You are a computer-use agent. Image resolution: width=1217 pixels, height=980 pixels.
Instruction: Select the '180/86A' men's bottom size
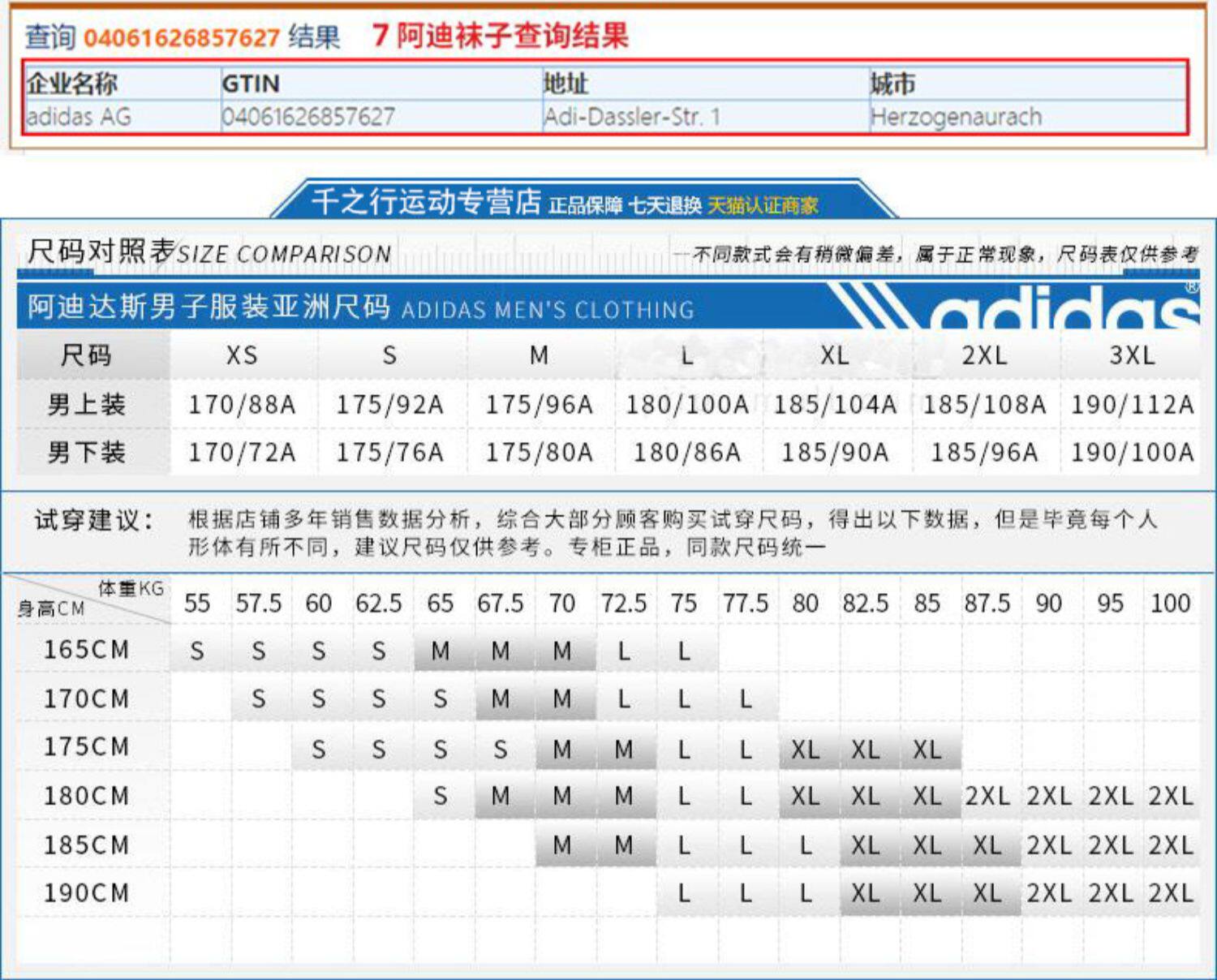(687, 452)
